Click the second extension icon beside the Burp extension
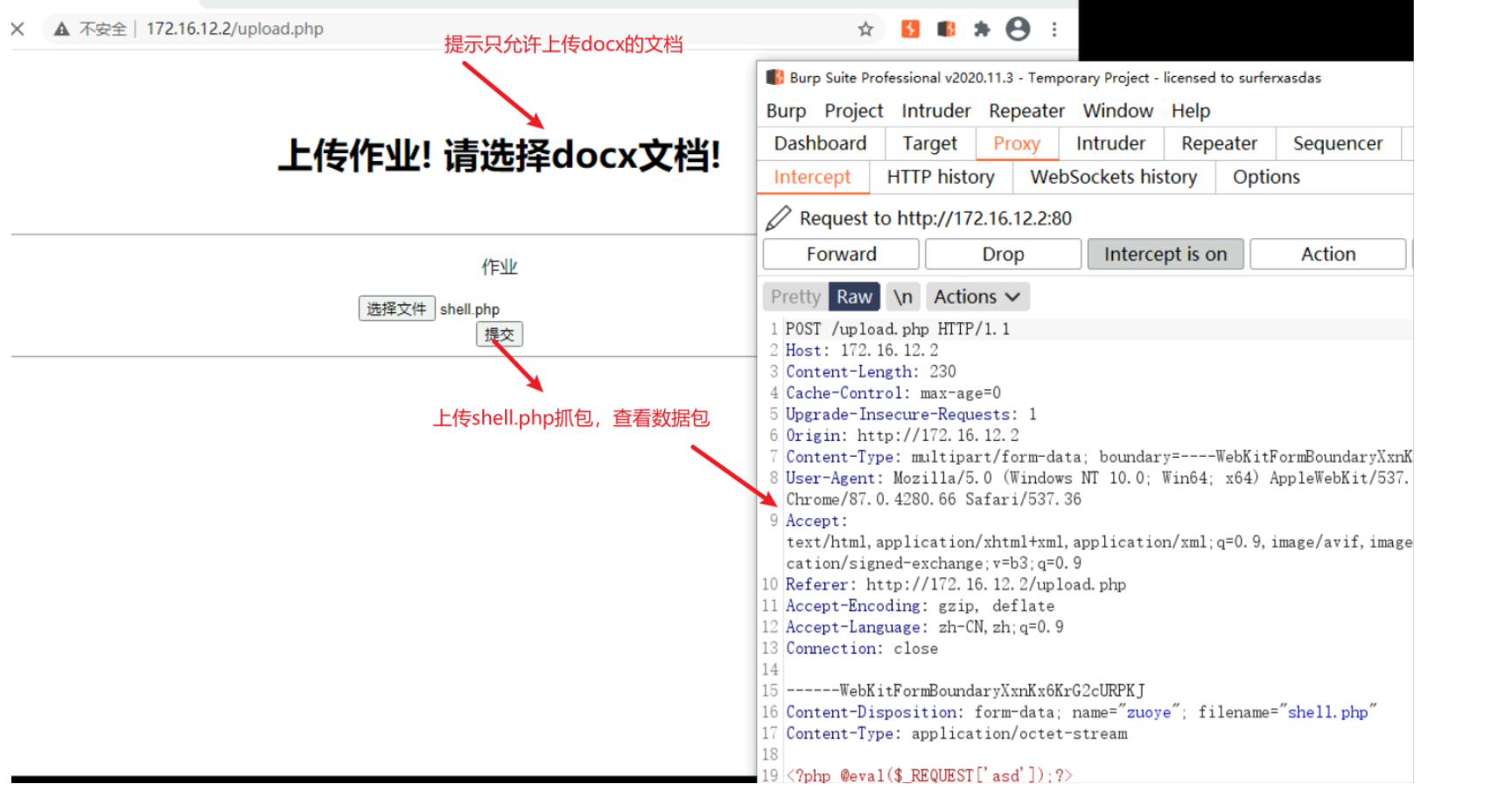The width and height of the screenshot is (1512, 798). pyautogui.click(x=946, y=29)
